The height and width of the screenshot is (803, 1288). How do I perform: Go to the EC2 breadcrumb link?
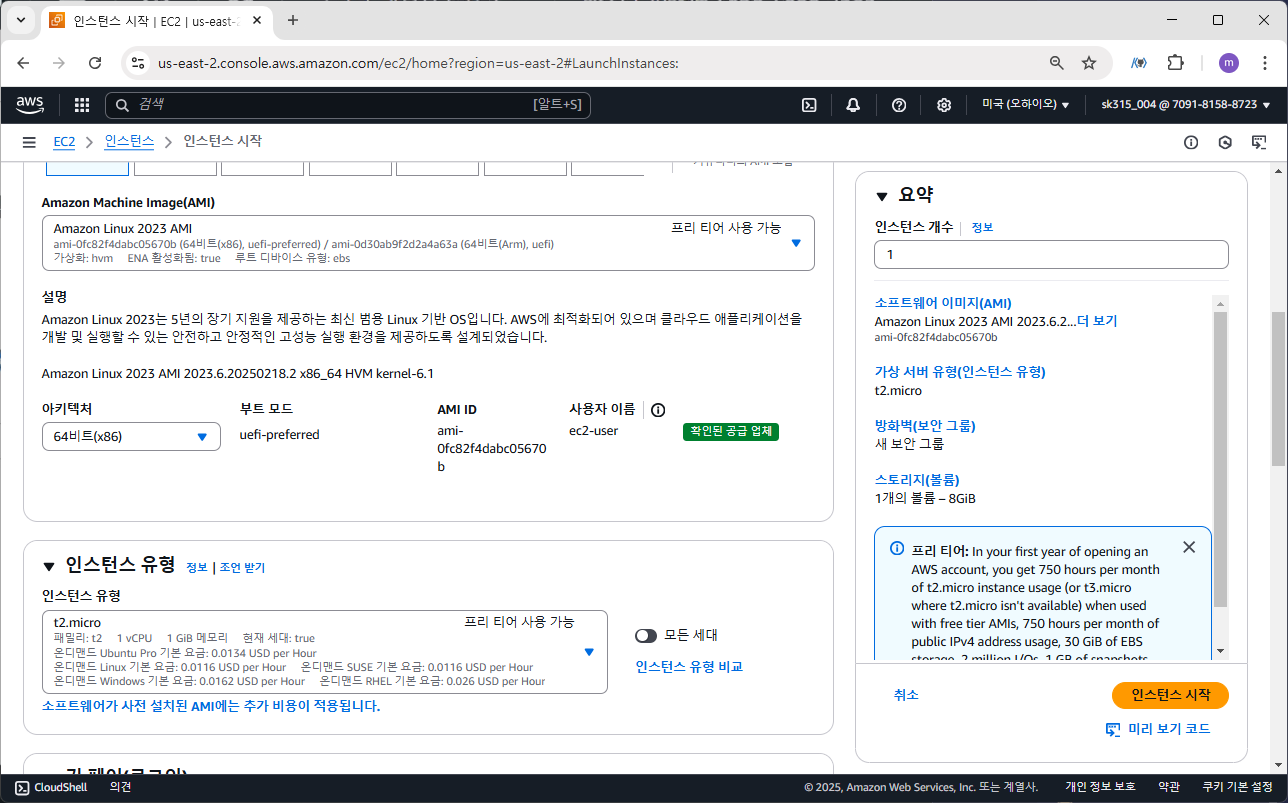pos(64,142)
